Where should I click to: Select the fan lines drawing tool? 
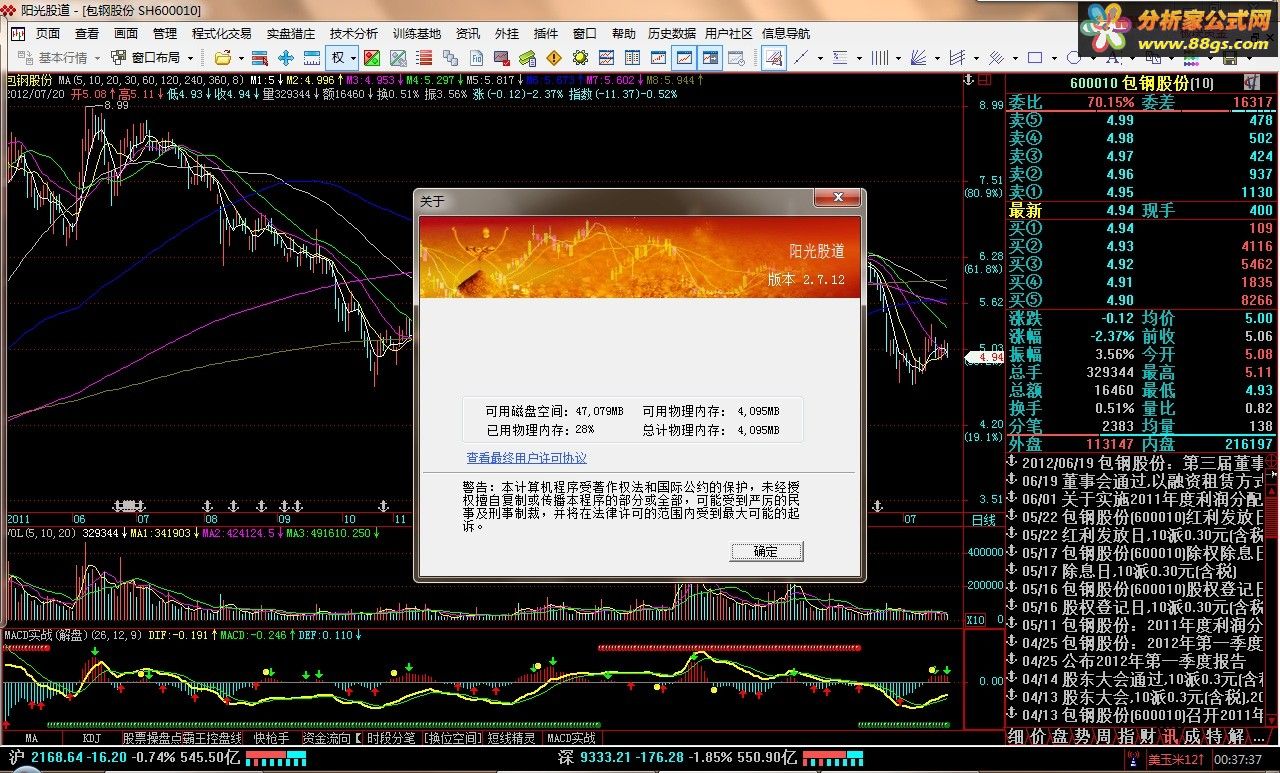[x=918, y=58]
